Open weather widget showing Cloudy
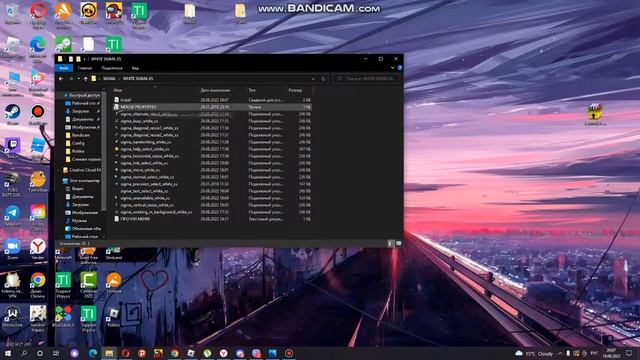Viewport: 640px width, 360px height. [534, 353]
